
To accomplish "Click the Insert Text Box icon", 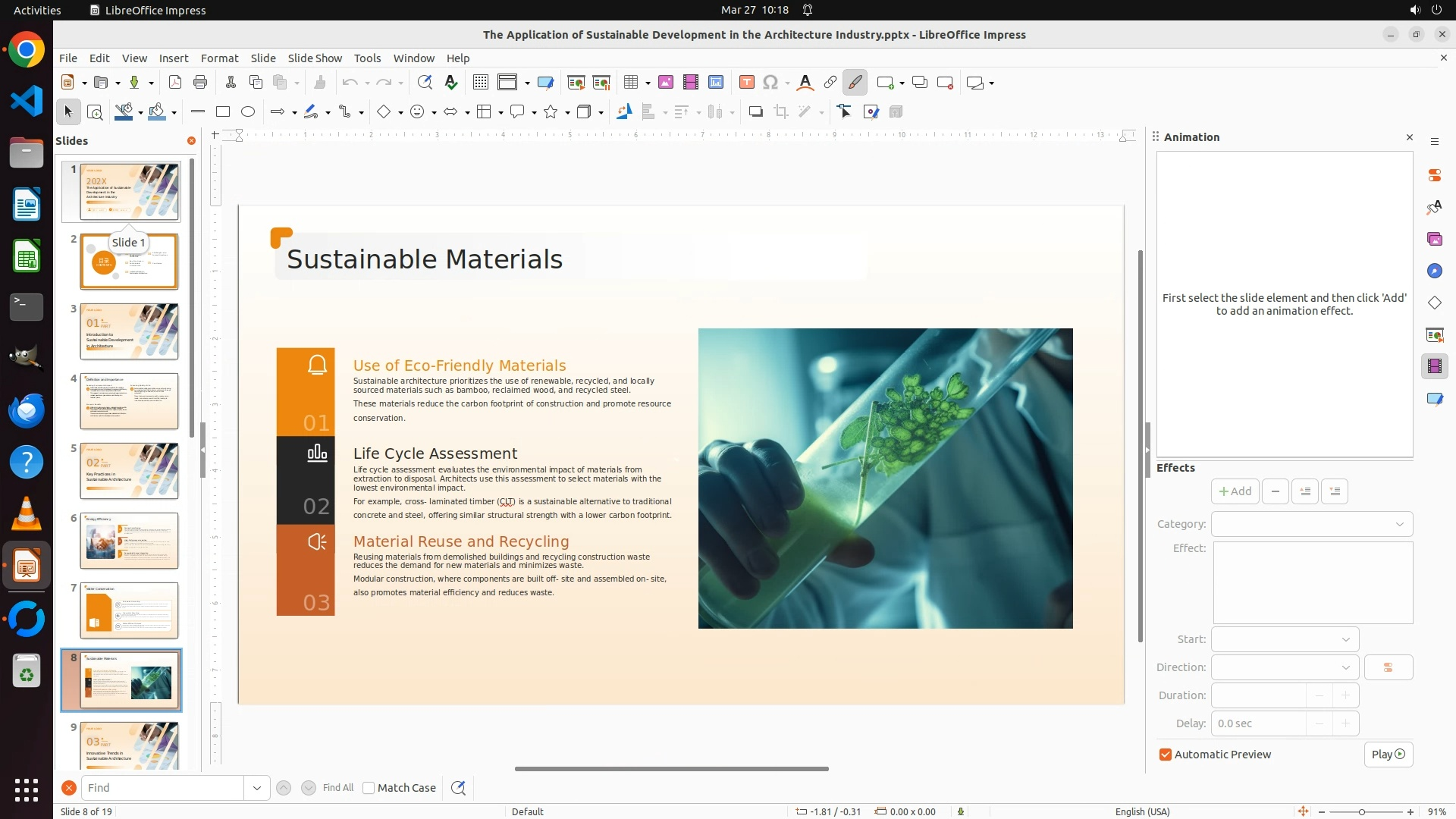I will (746, 83).
